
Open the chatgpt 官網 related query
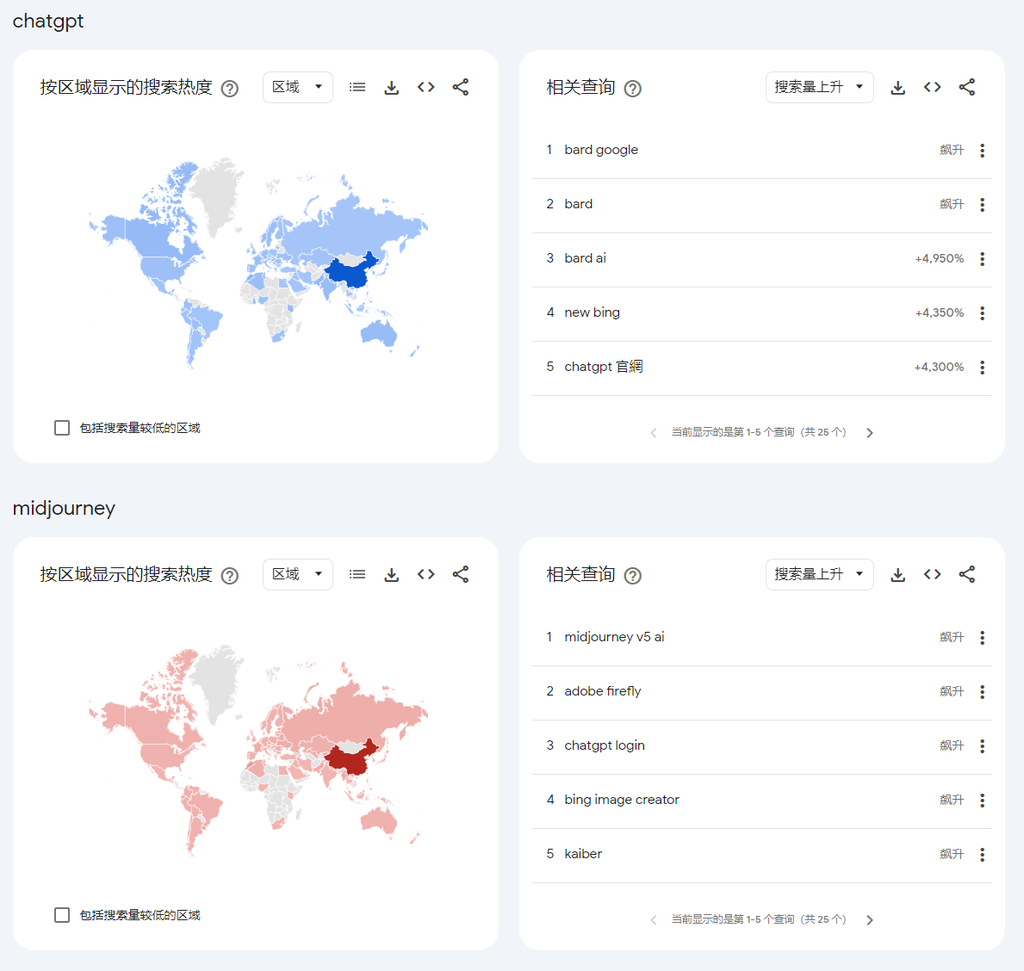tap(603, 367)
